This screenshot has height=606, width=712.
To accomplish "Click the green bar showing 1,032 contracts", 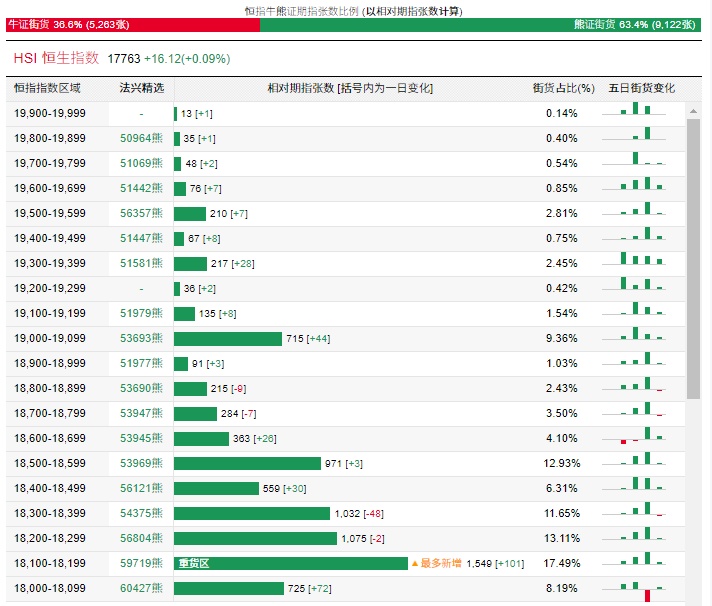I will 251,514.
